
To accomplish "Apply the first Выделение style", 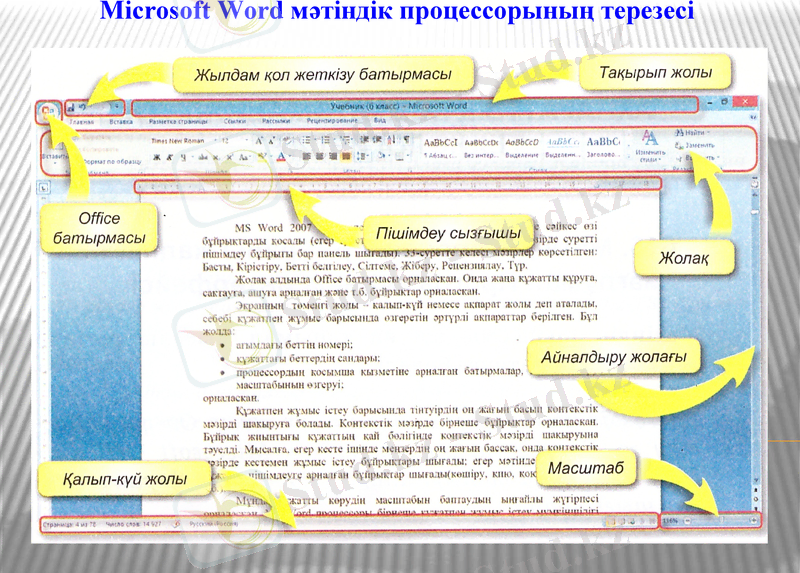I will point(522,148).
